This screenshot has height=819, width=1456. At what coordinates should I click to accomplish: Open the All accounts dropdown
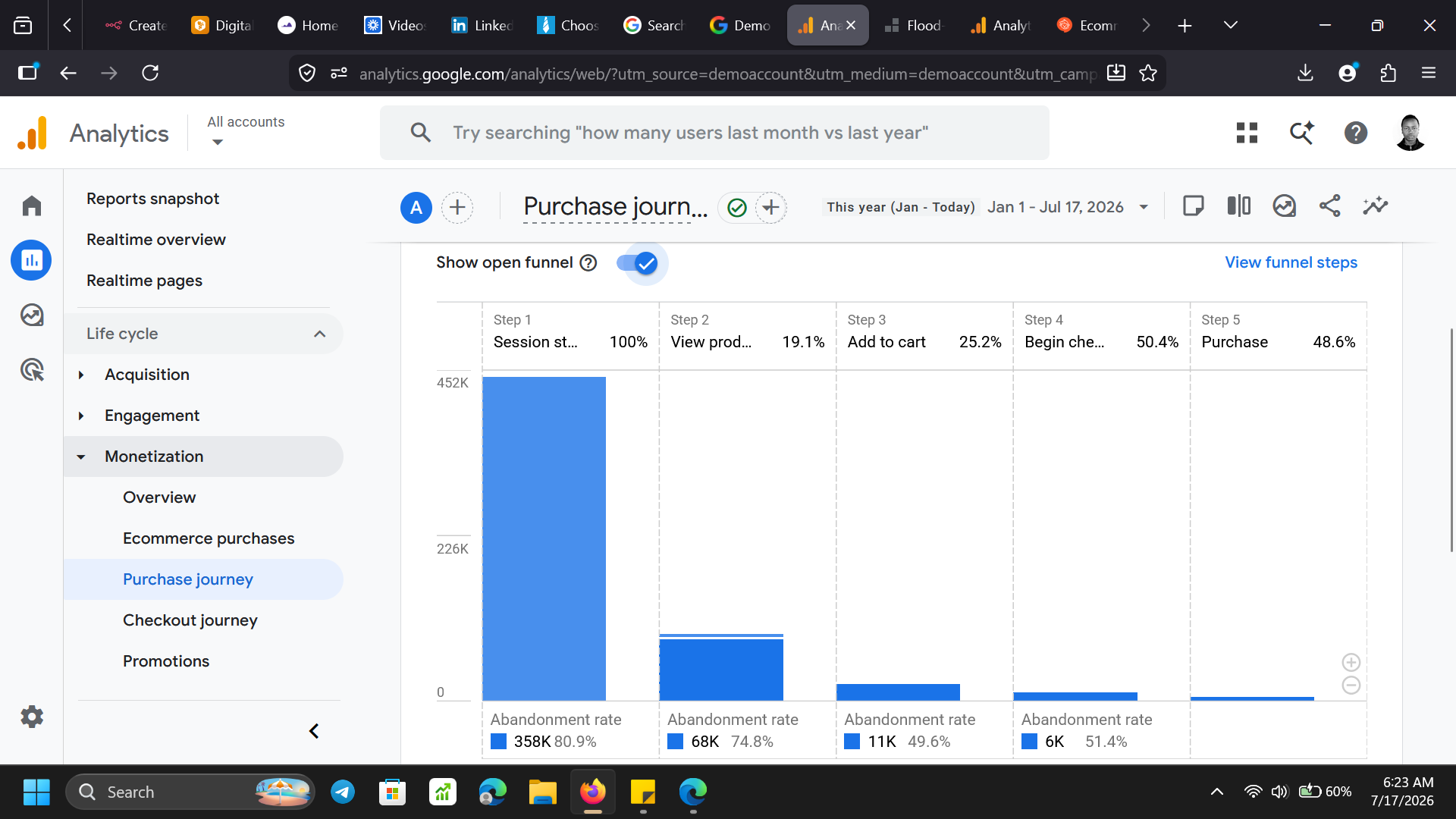246,130
